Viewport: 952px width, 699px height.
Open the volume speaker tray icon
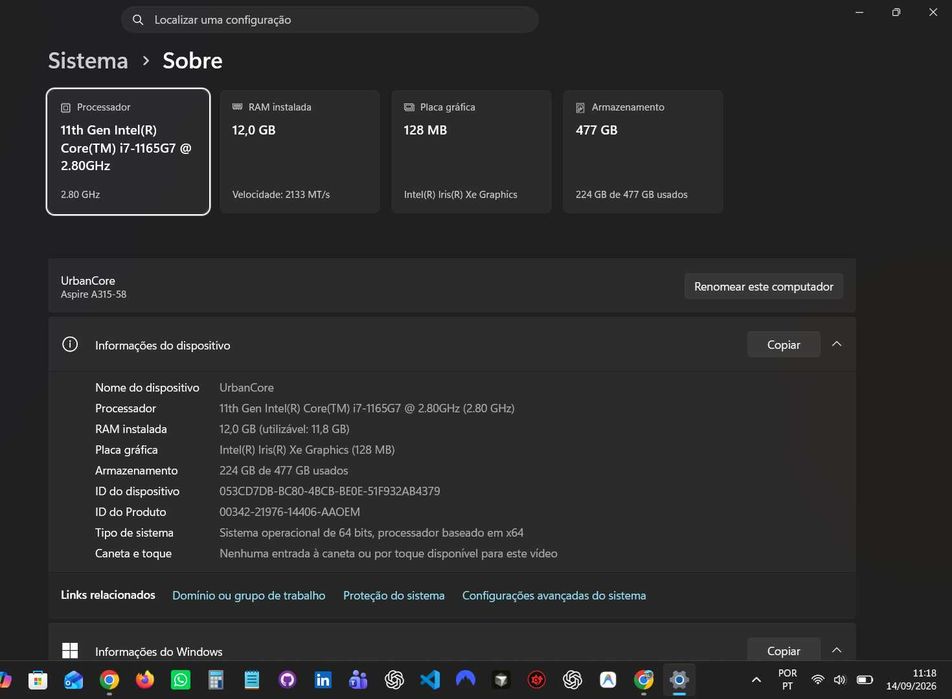coord(840,680)
